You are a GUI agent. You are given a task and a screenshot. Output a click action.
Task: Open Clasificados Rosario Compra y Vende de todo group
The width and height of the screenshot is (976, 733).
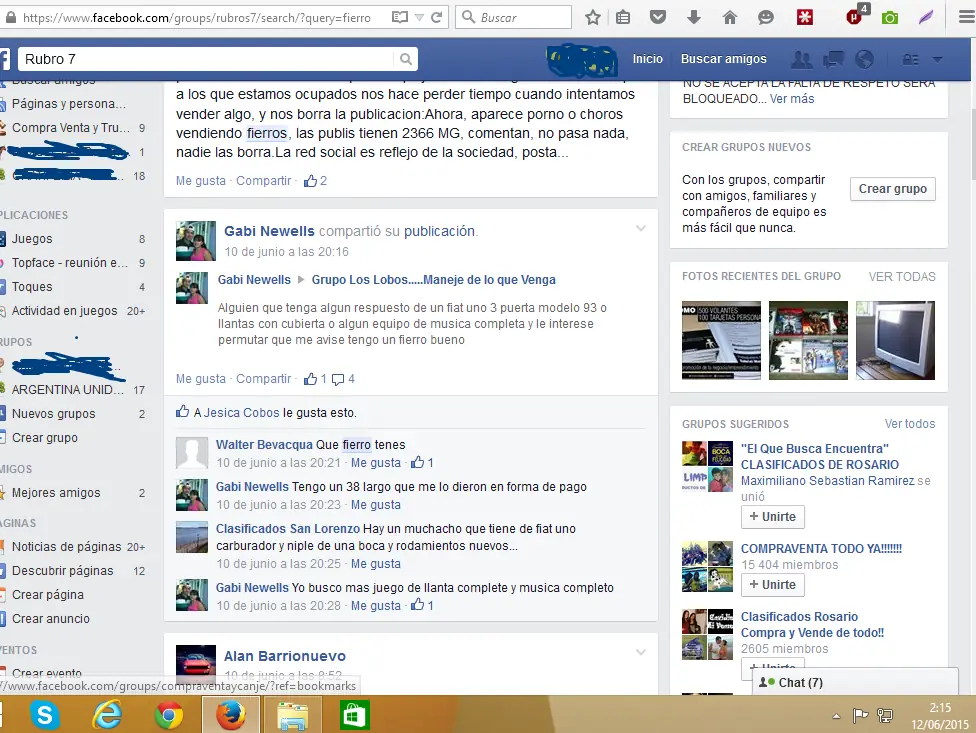(812, 625)
